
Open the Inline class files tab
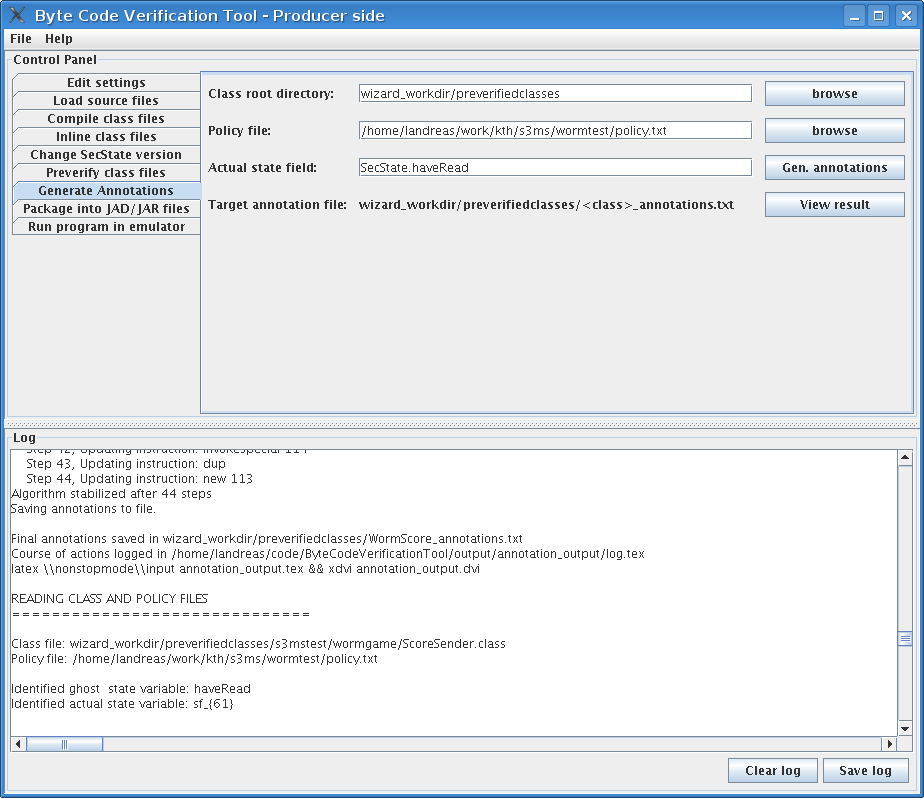106,137
